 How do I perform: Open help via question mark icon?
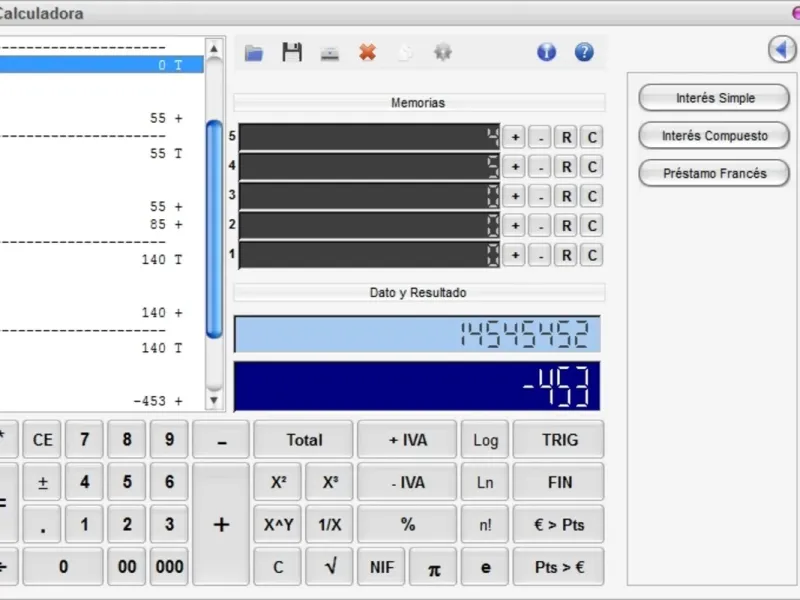pyautogui.click(x=584, y=53)
